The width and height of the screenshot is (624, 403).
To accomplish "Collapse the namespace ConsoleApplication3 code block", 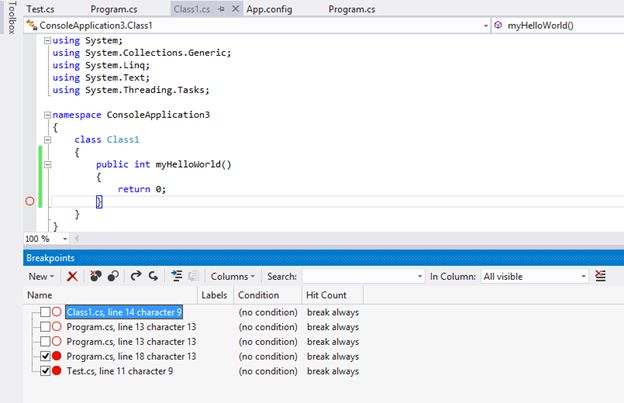I will point(46,115).
